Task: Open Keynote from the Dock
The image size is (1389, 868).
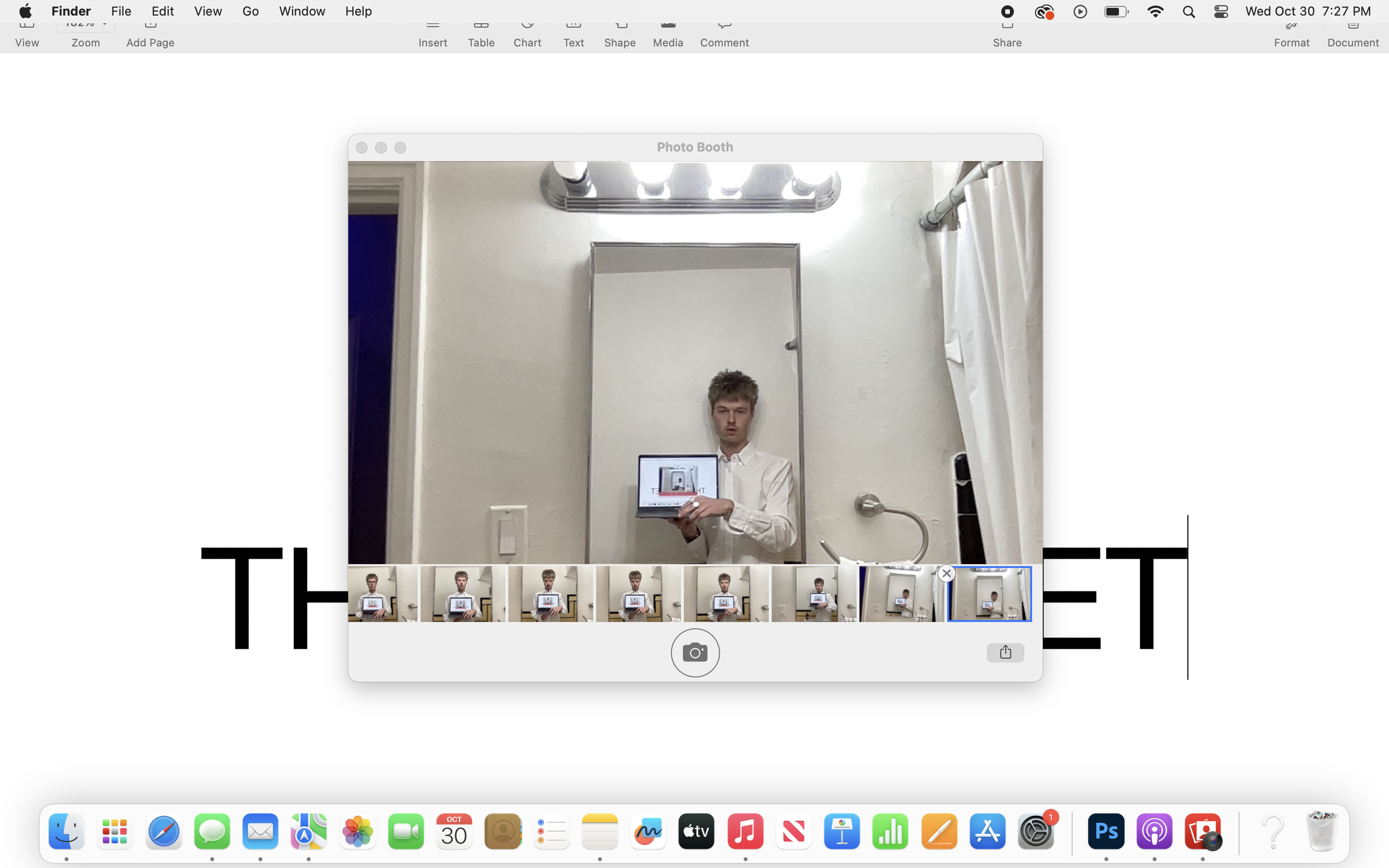Action: click(x=842, y=832)
